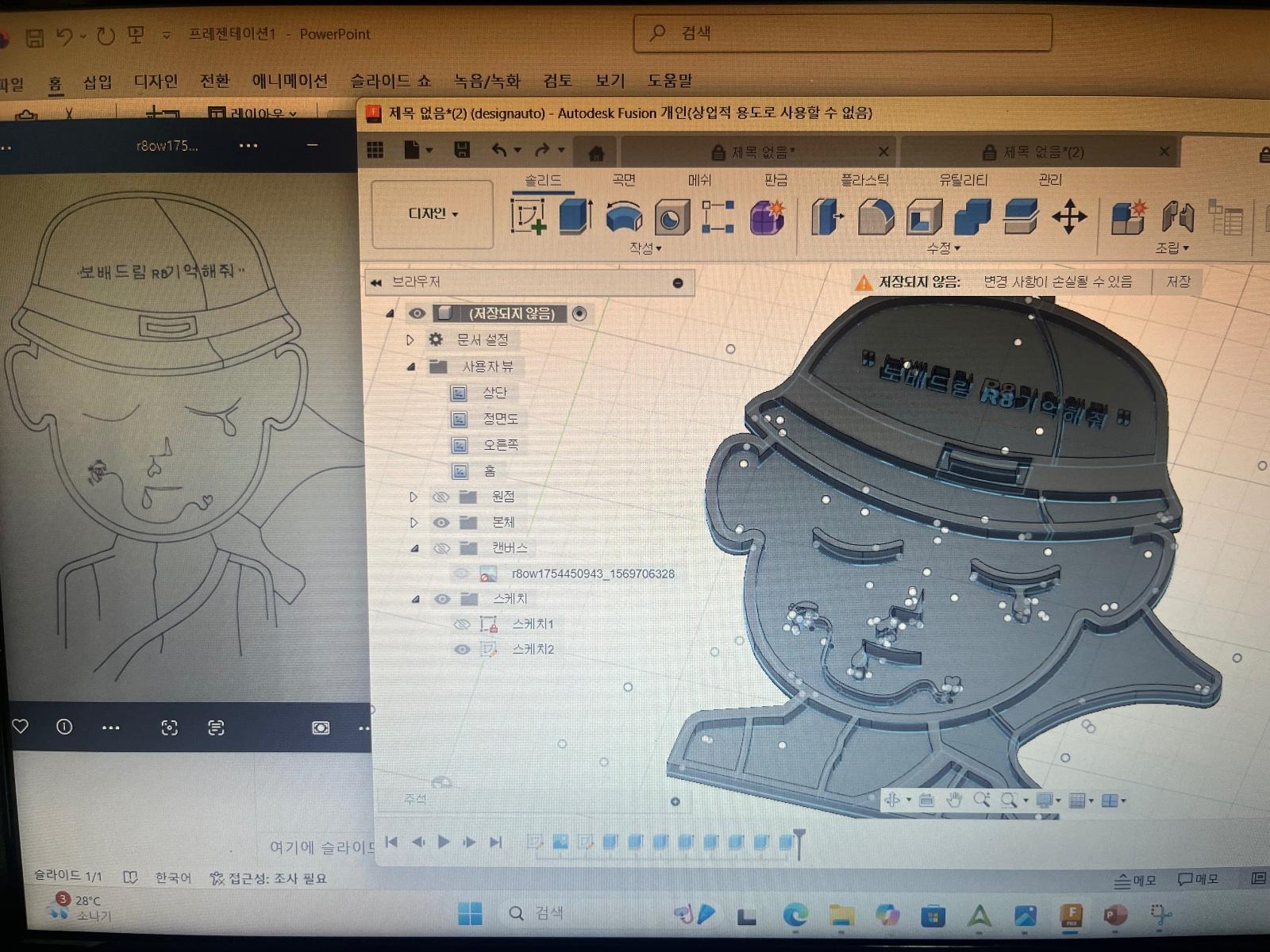Toggle visibility of 스케치1
1270x952 pixels.
click(x=462, y=624)
